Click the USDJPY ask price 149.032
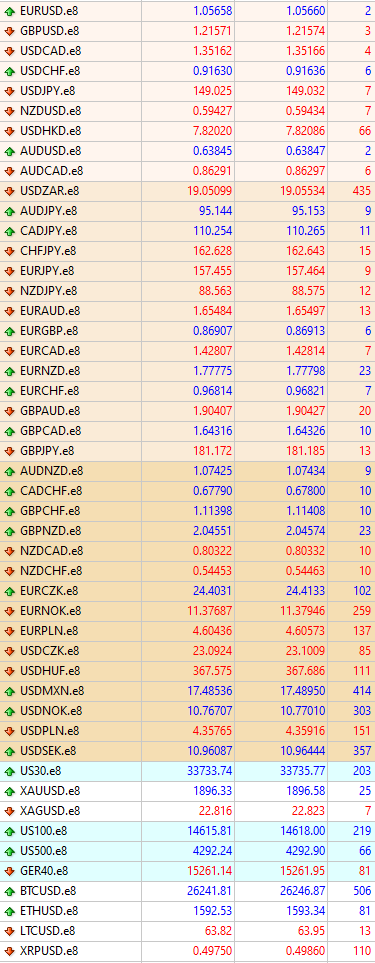 point(305,91)
